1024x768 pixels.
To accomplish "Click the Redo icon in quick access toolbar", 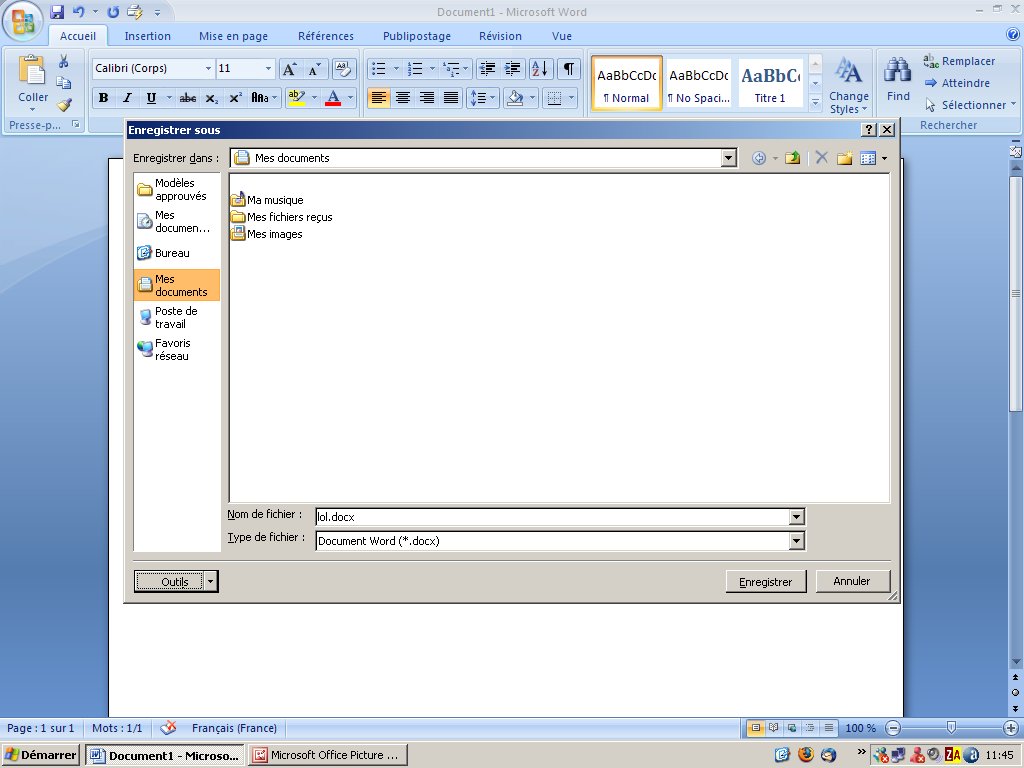I will pyautogui.click(x=113, y=12).
